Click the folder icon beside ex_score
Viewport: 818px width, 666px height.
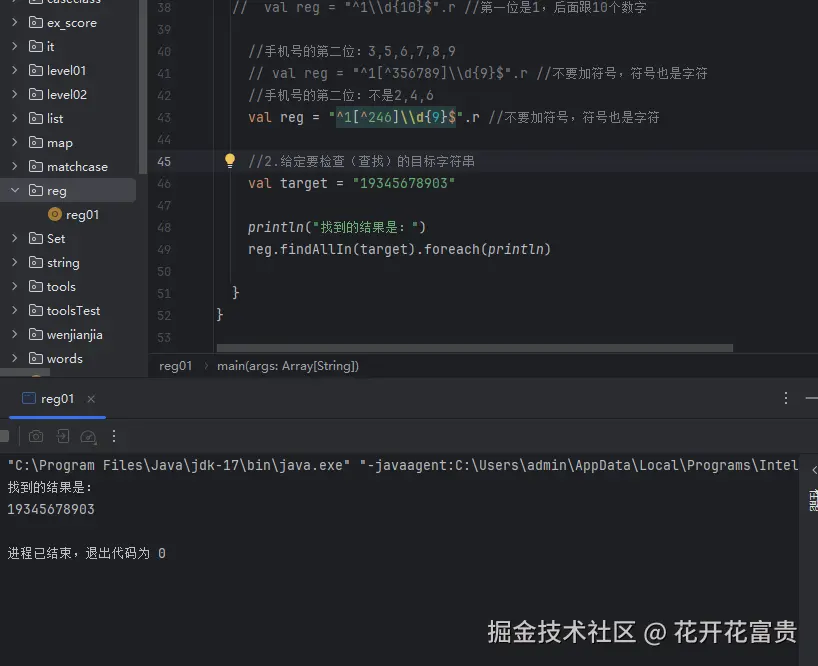[x=36, y=22]
